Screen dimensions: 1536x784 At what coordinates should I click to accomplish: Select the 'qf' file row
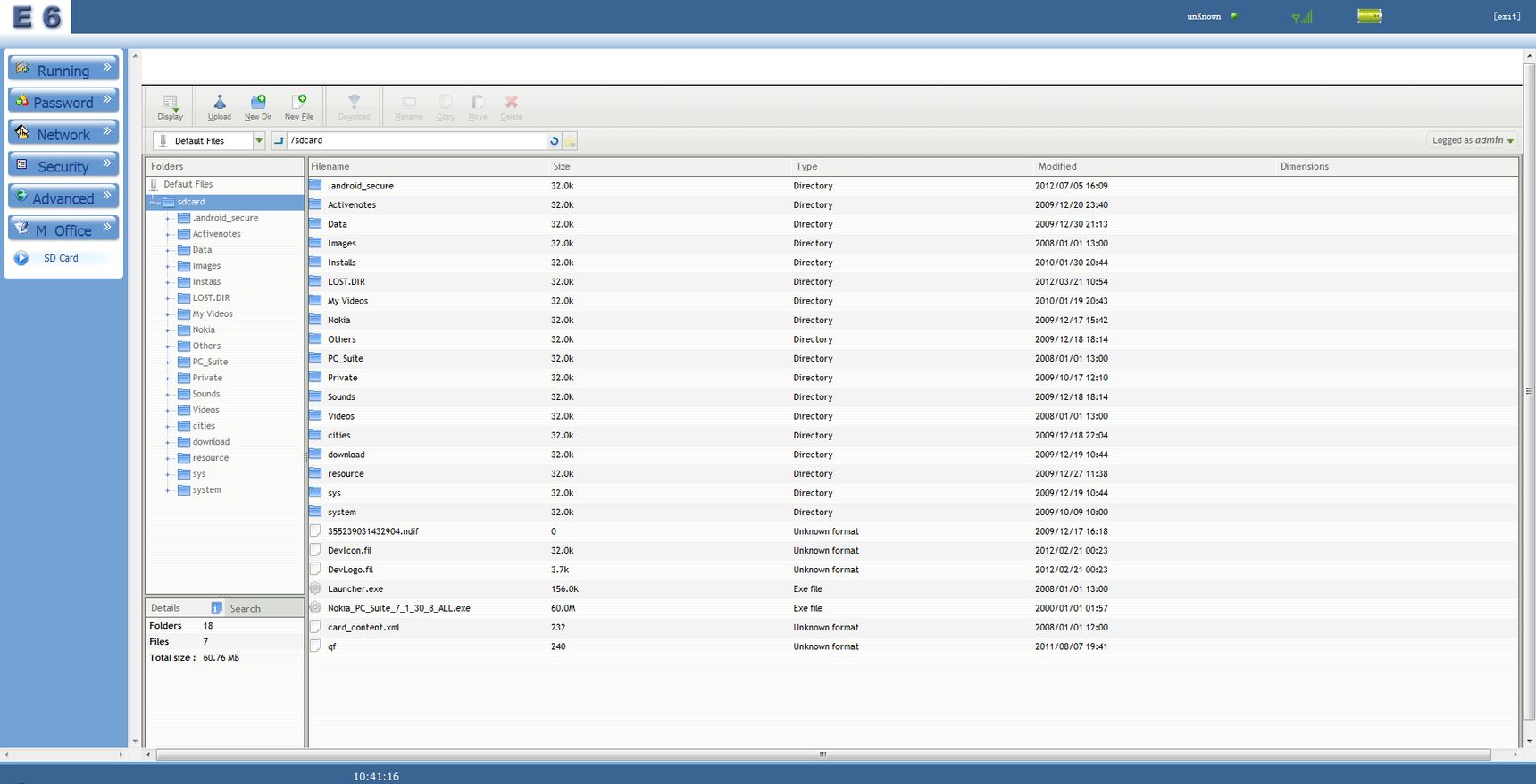(912, 646)
